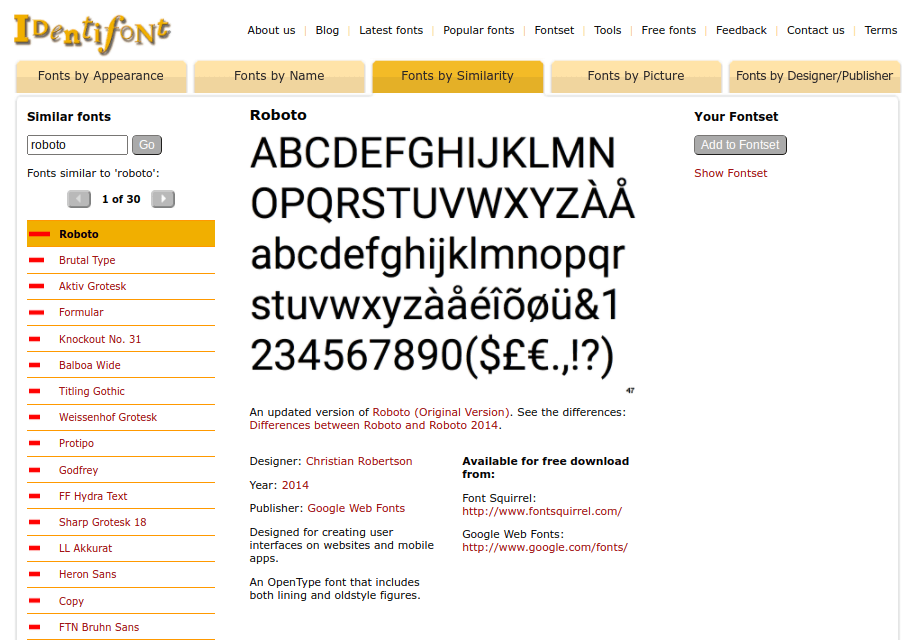Open FF Hydra Text font

coord(93,496)
